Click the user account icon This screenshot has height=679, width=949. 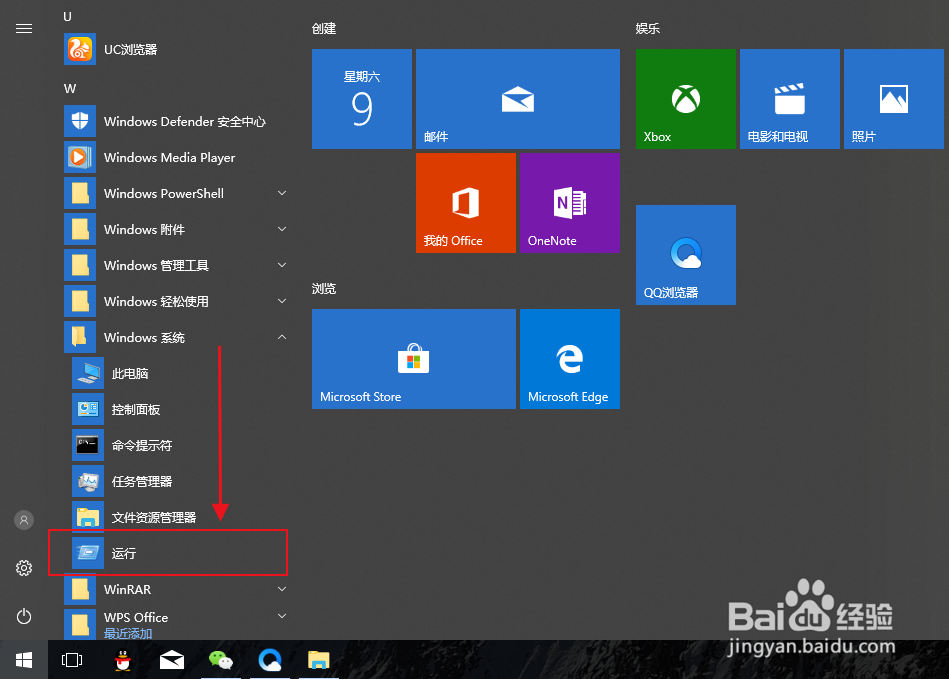coord(24,520)
